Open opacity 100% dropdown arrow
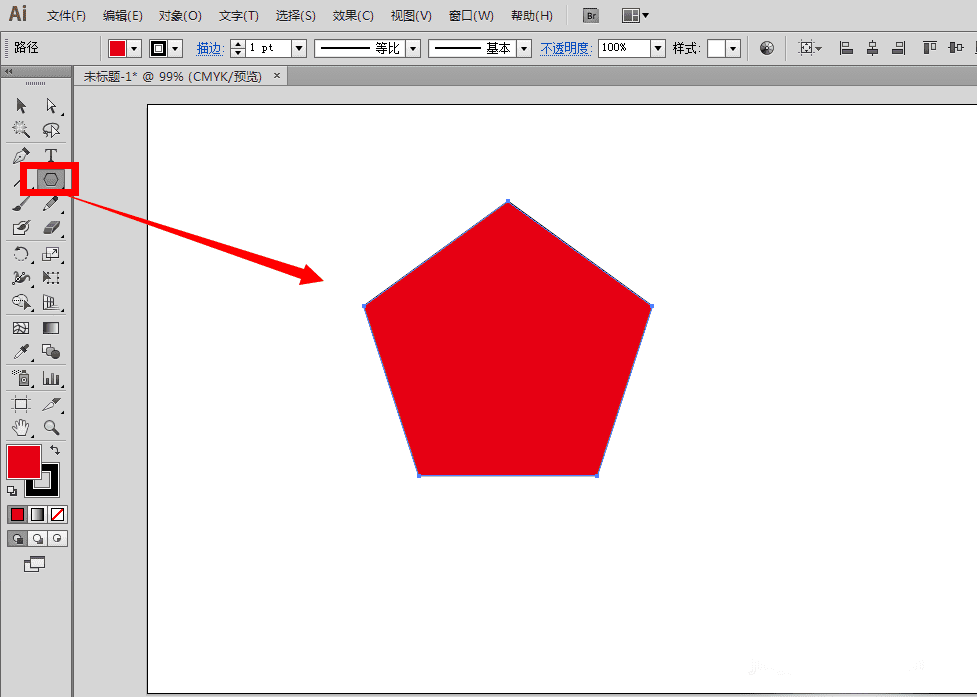The image size is (977, 697). pos(658,49)
